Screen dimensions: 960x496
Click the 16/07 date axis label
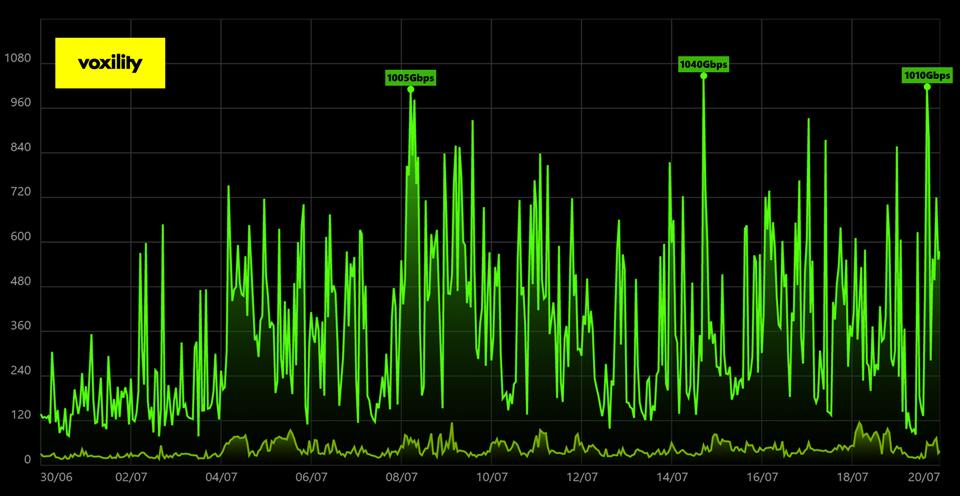pos(762,476)
